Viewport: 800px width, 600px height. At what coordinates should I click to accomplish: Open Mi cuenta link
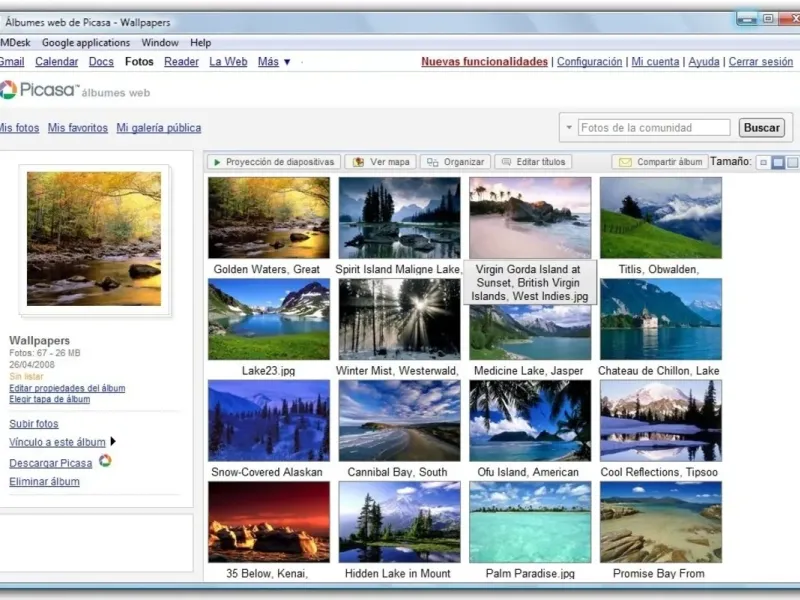pos(655,62)
